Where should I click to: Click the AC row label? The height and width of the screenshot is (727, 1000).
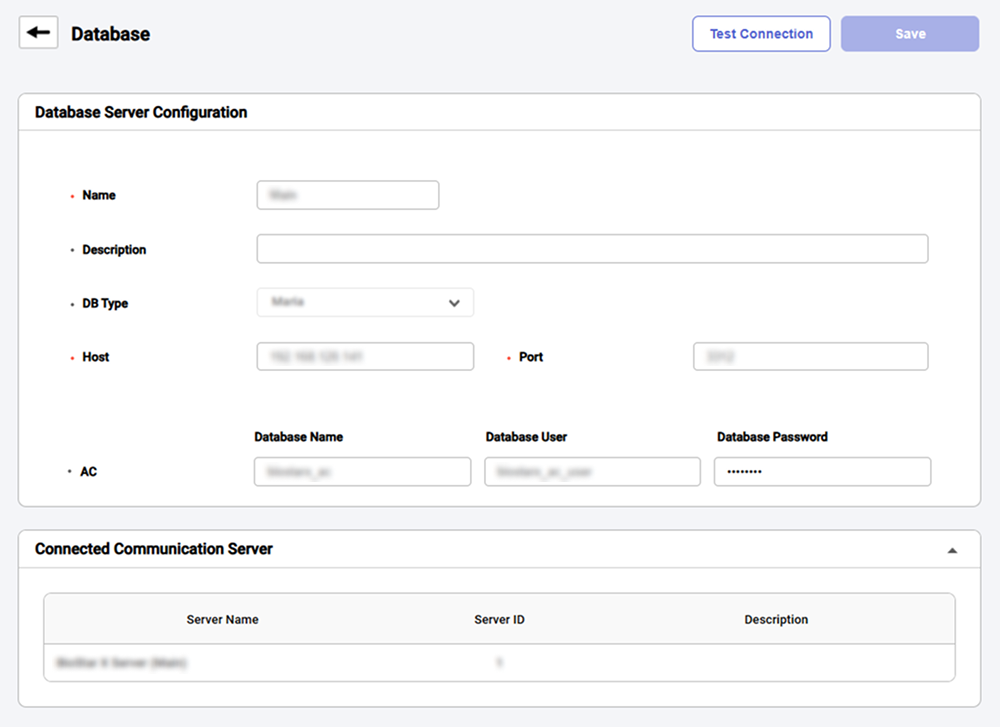(89, 472)
